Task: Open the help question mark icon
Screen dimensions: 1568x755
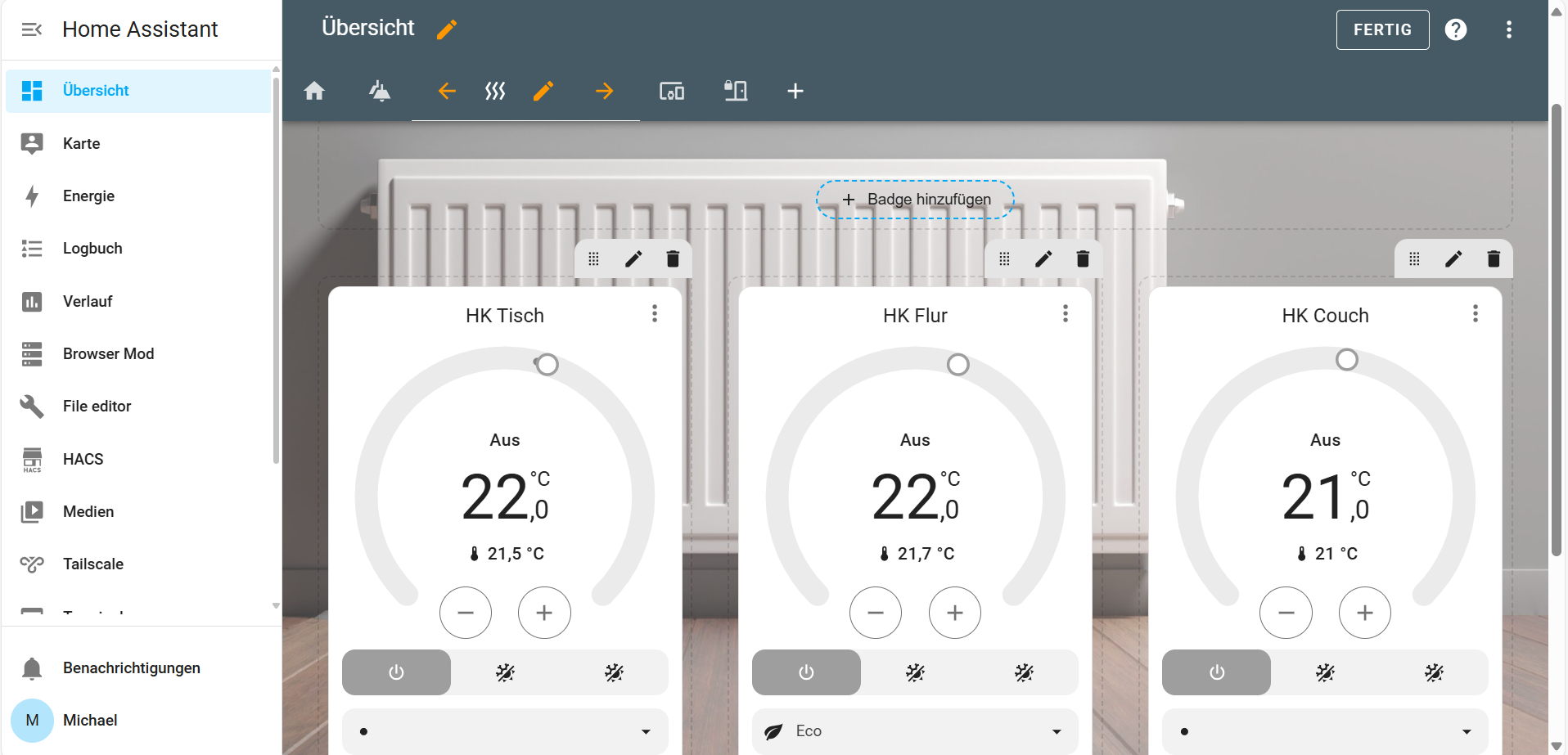Action: pos(1455,29)
